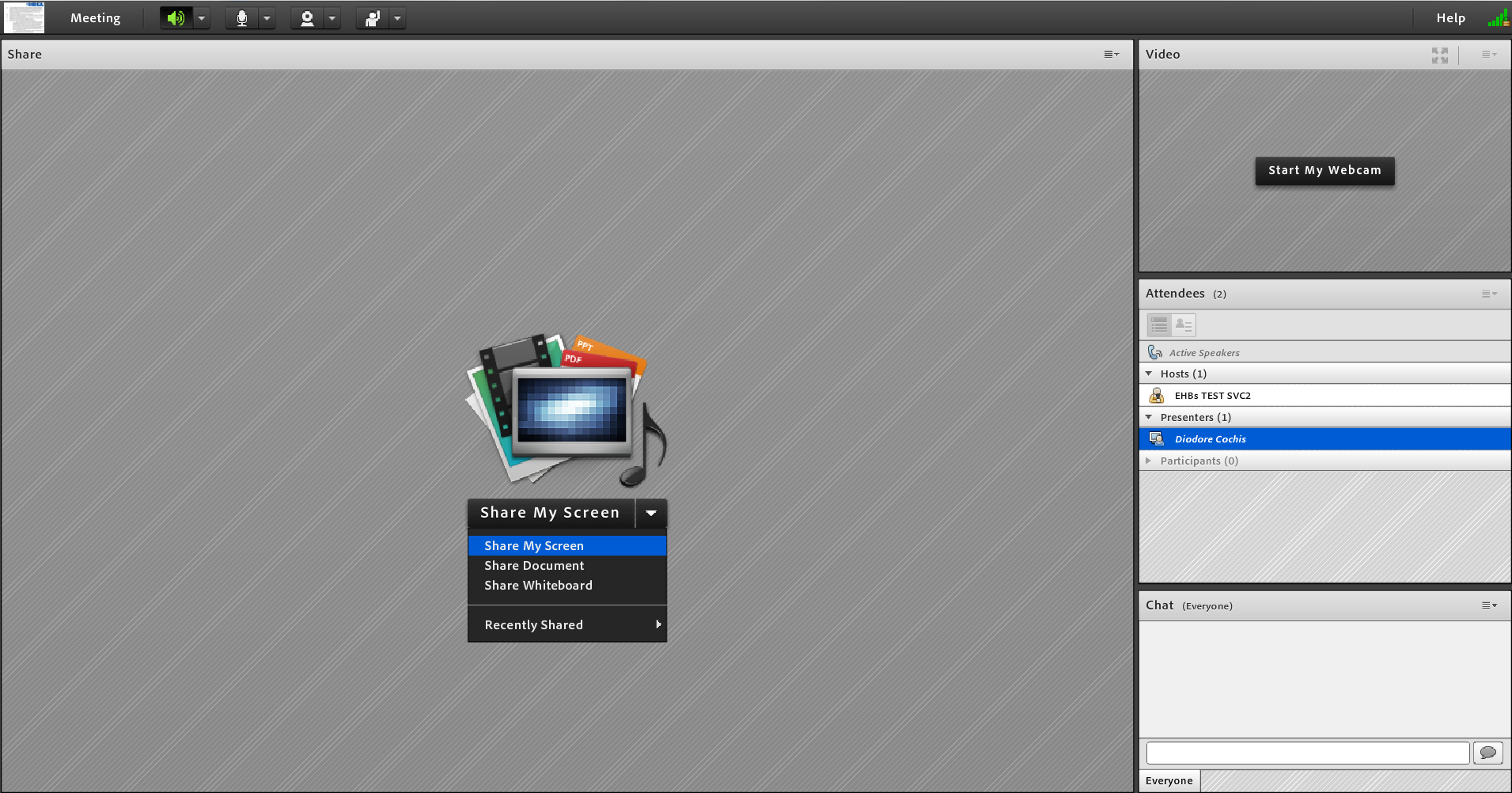The width and height of the screenshot is (1512, 793).
Task: Switch to Attendee status view
Action: coord(1184,324)
